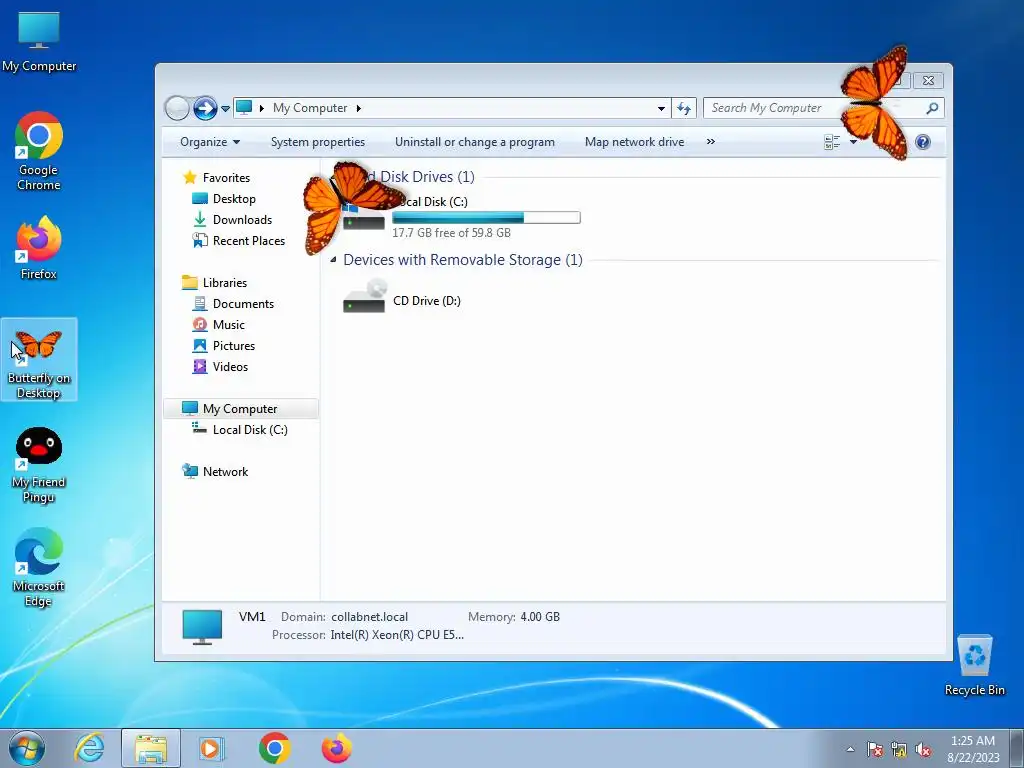Image resolution: width=1024 pixels, height=768 pixels.
Task: Click the Refresh button beside the address bar
Action: tap(684, 108)
